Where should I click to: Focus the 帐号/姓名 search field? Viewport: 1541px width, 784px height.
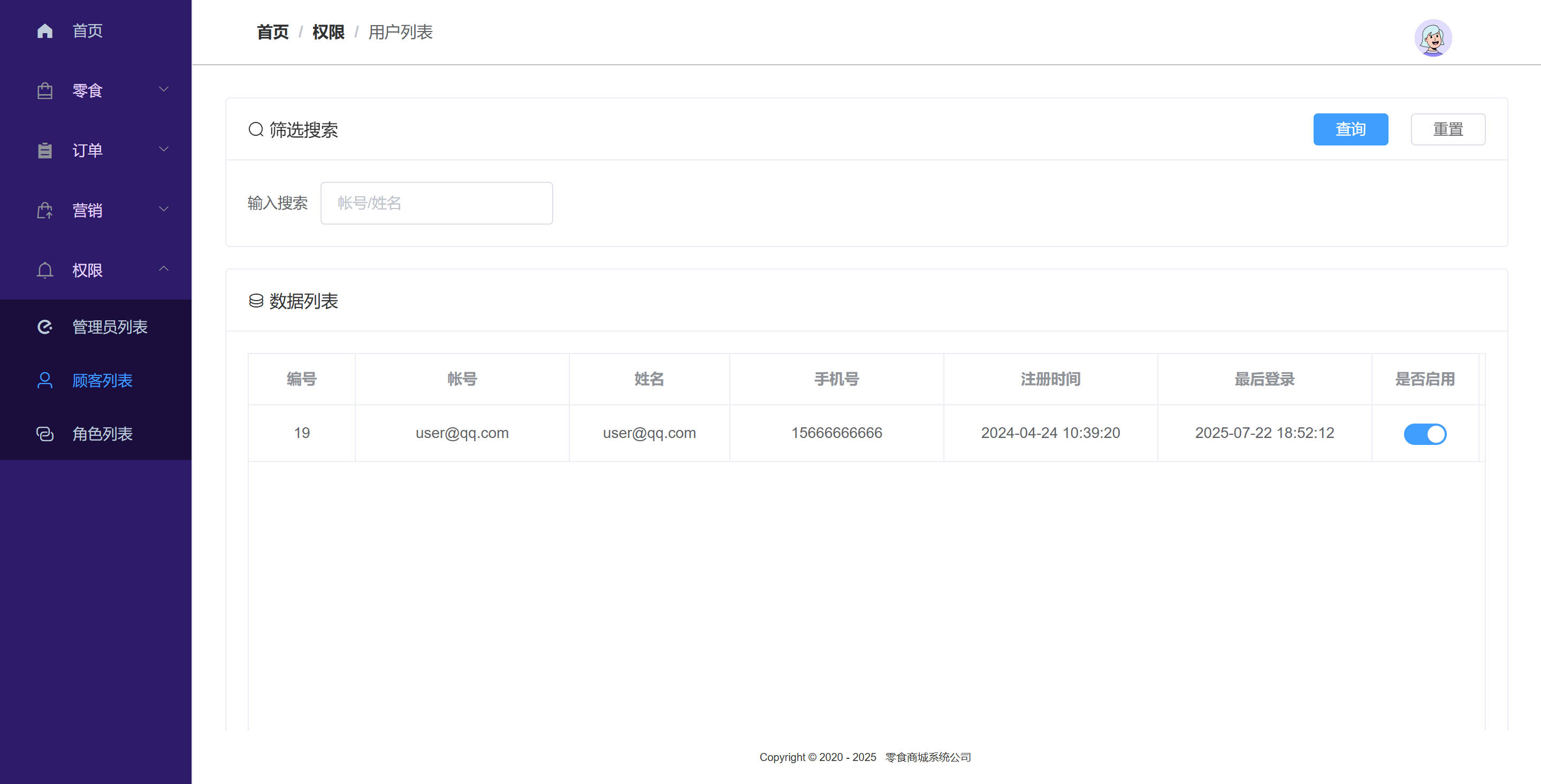[437, 203]
